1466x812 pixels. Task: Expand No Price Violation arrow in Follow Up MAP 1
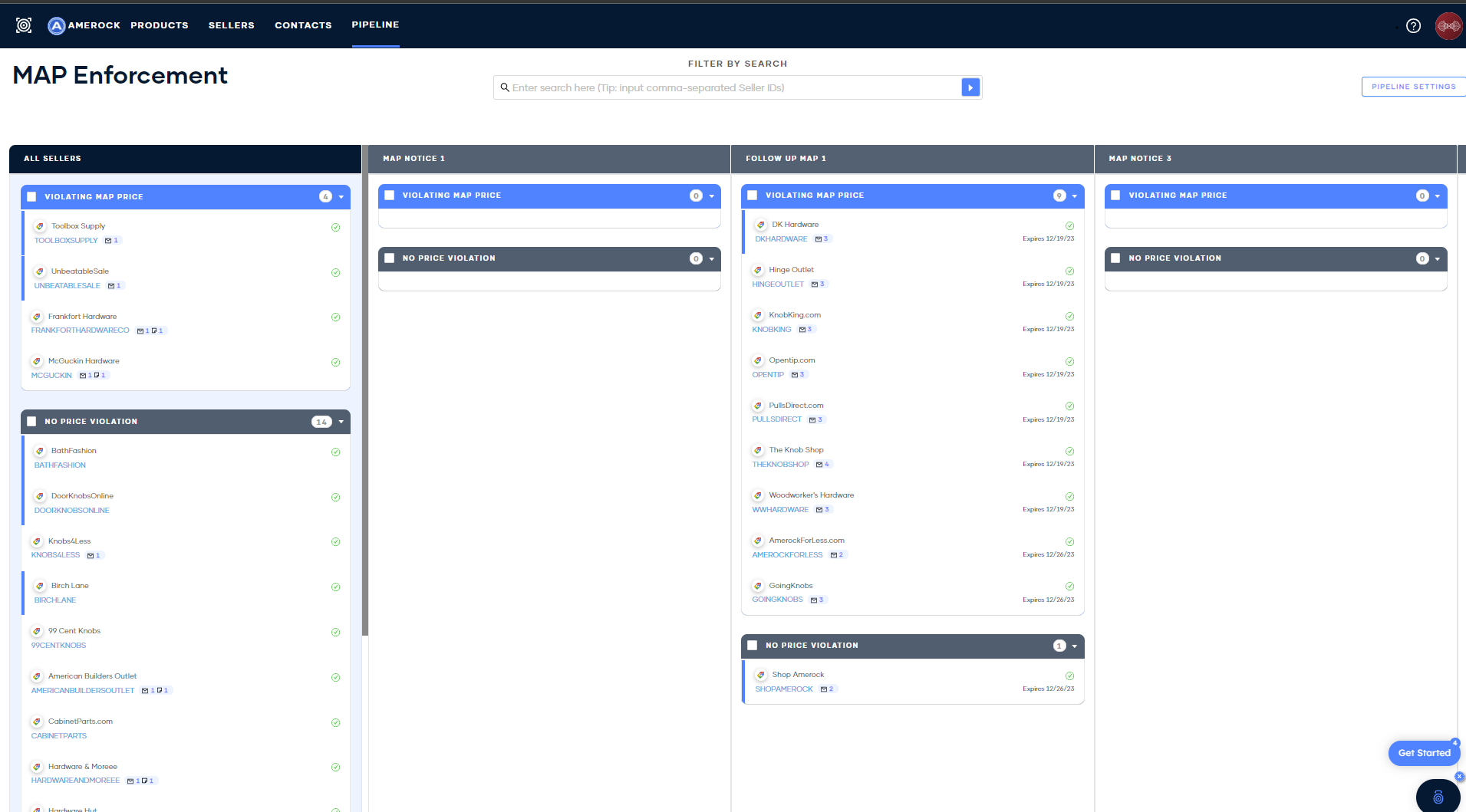[x=1074, y=646]
